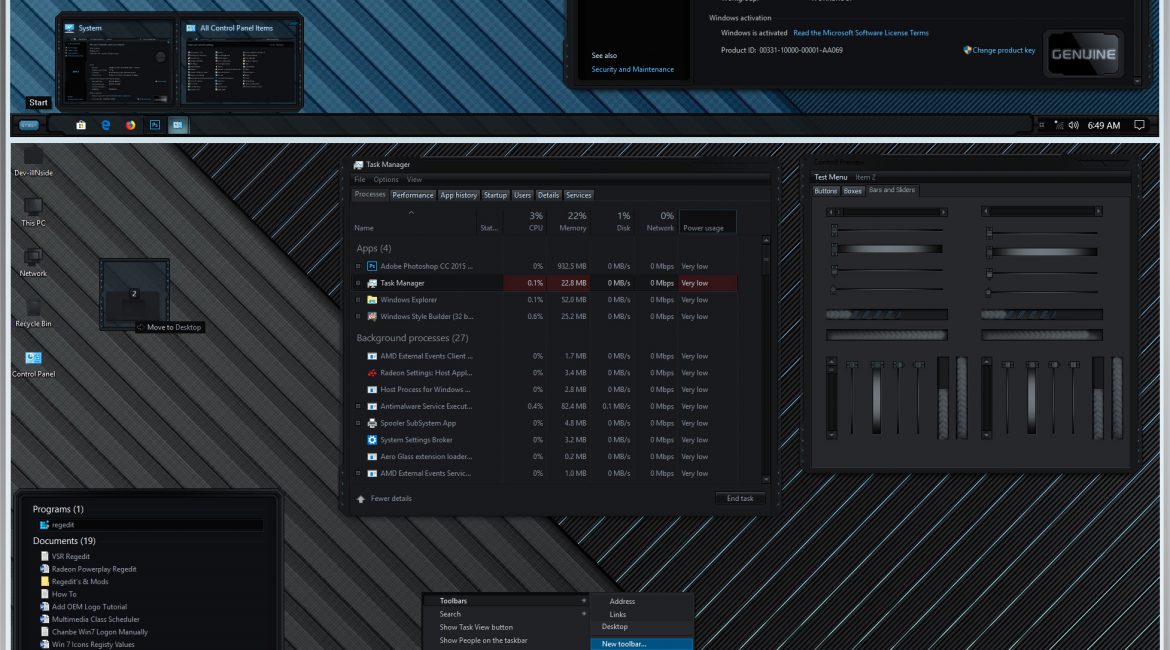Select the This PC desktop icon
1170x650 pixels.
coord(33,212)
